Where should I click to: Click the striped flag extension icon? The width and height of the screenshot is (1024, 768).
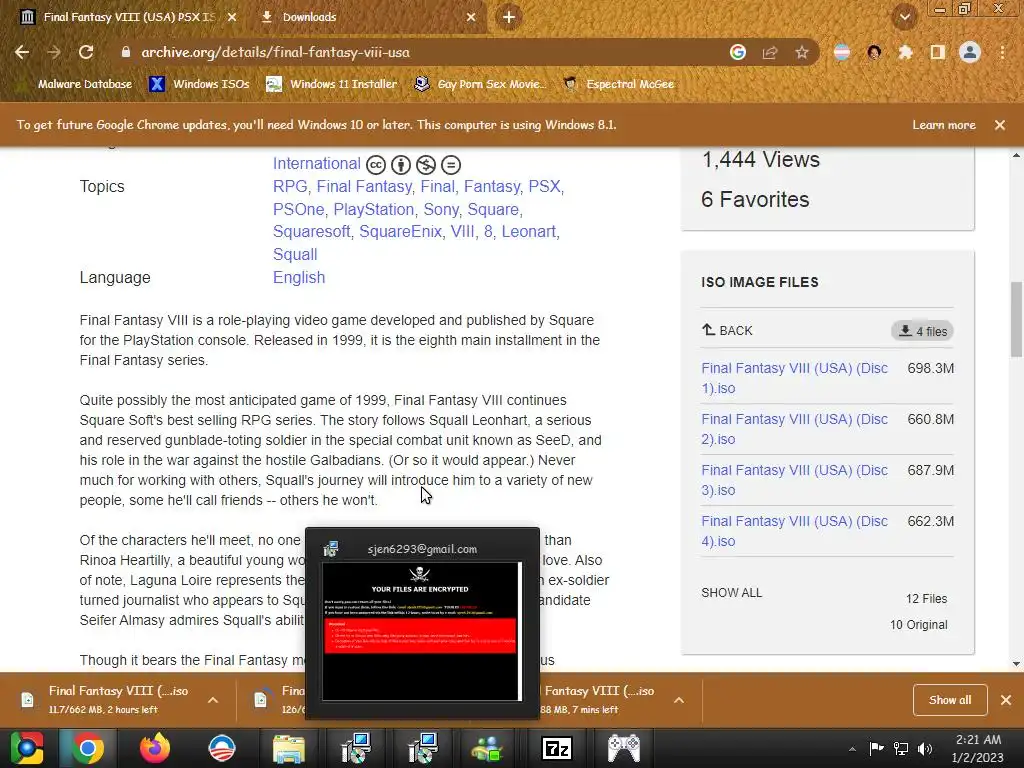coord(842,52)
